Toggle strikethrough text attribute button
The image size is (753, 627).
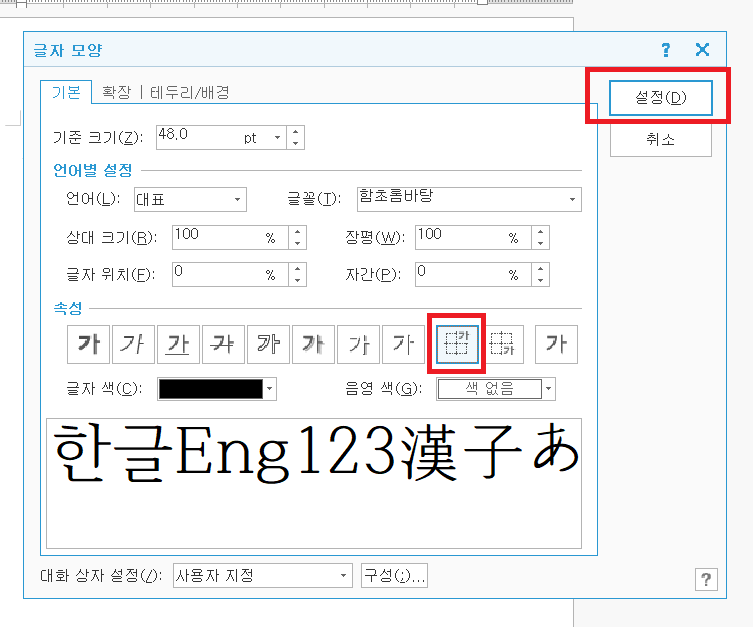(223, 344)
